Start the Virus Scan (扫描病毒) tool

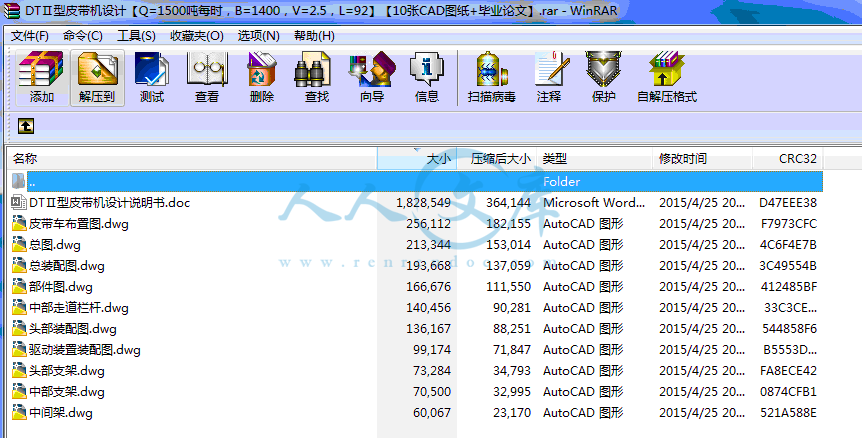tap(491, 77)
